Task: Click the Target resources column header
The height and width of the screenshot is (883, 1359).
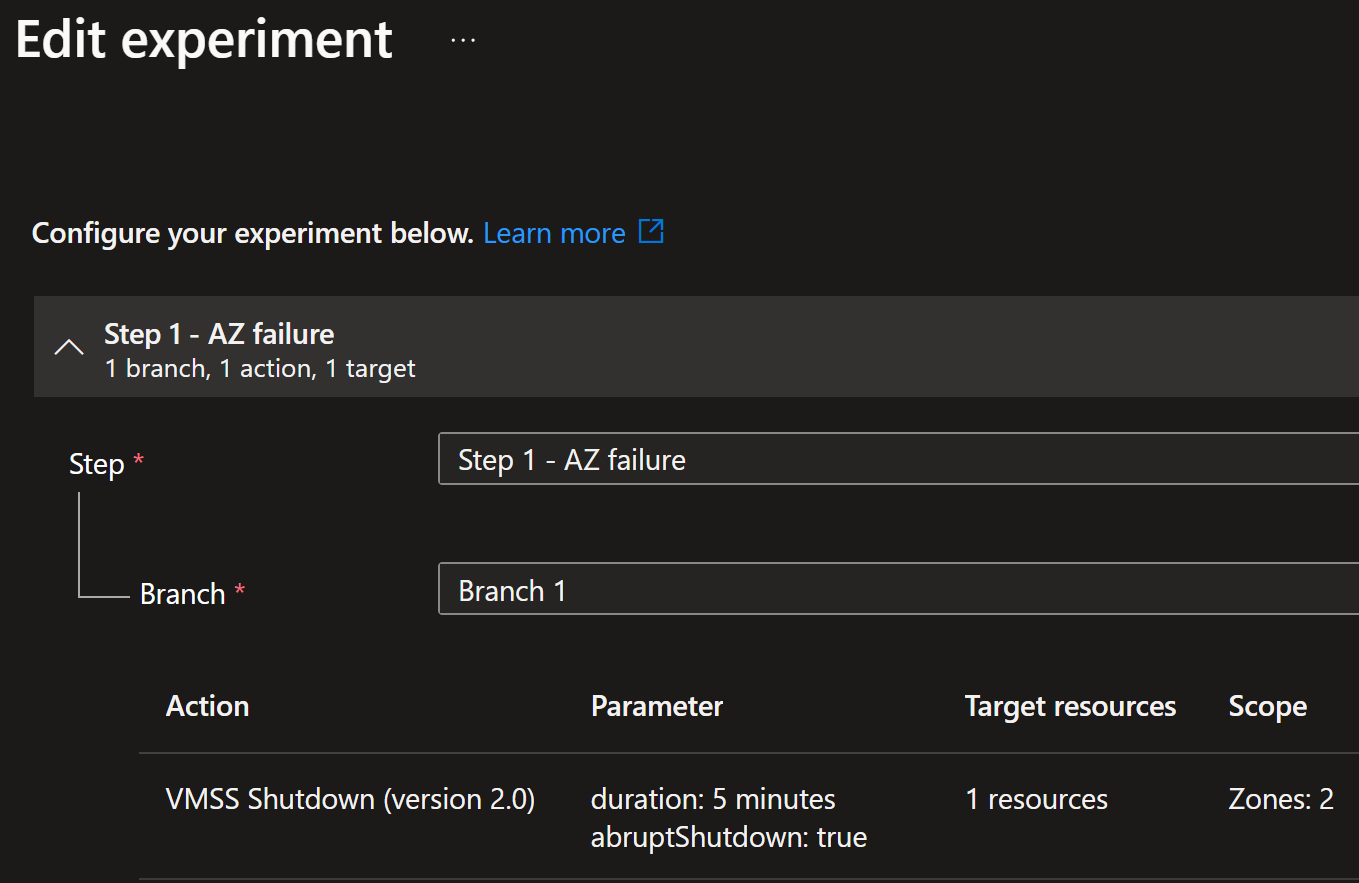Action: click(1070, 706)
